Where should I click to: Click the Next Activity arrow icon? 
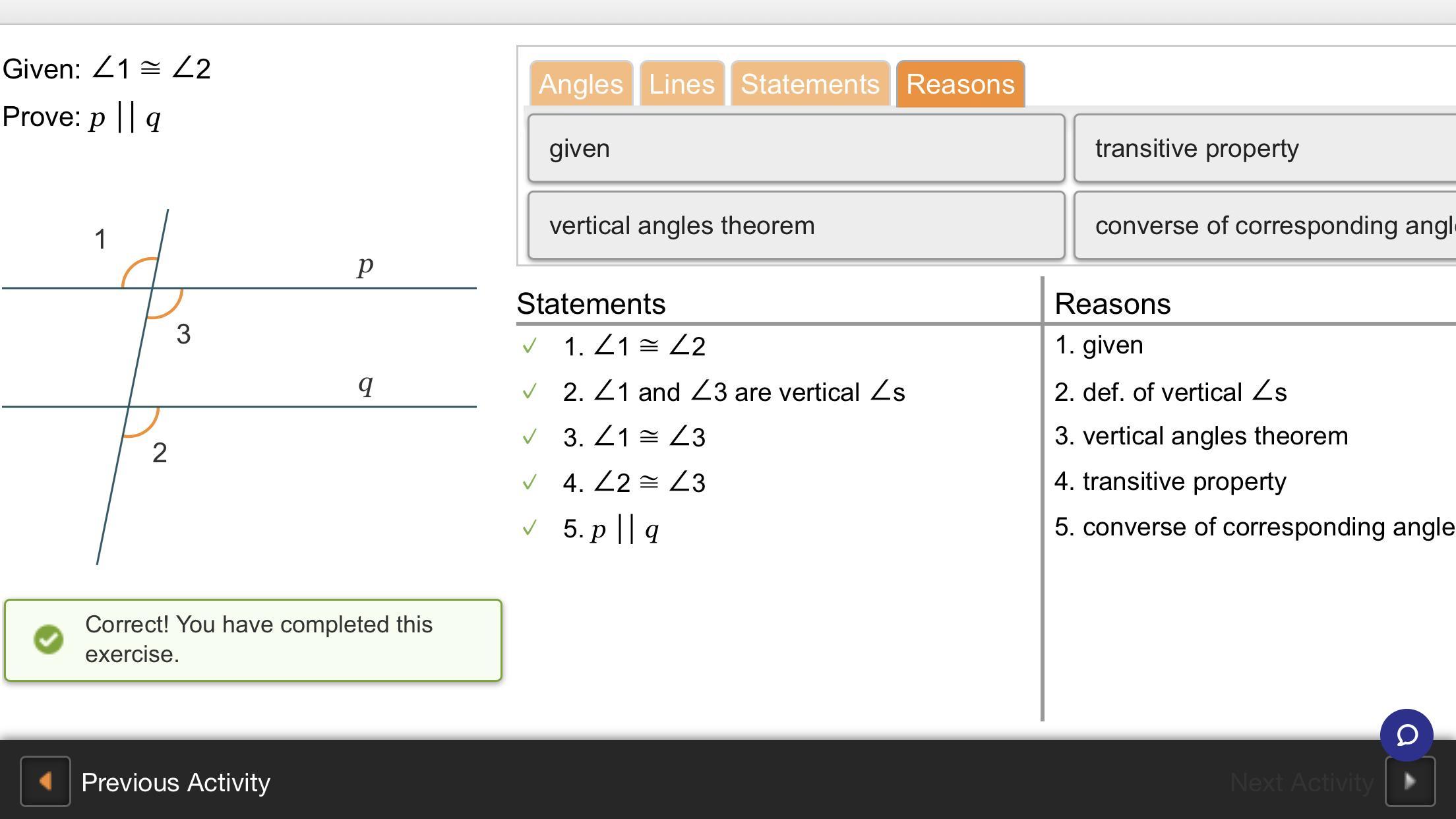pos(1410,781)
